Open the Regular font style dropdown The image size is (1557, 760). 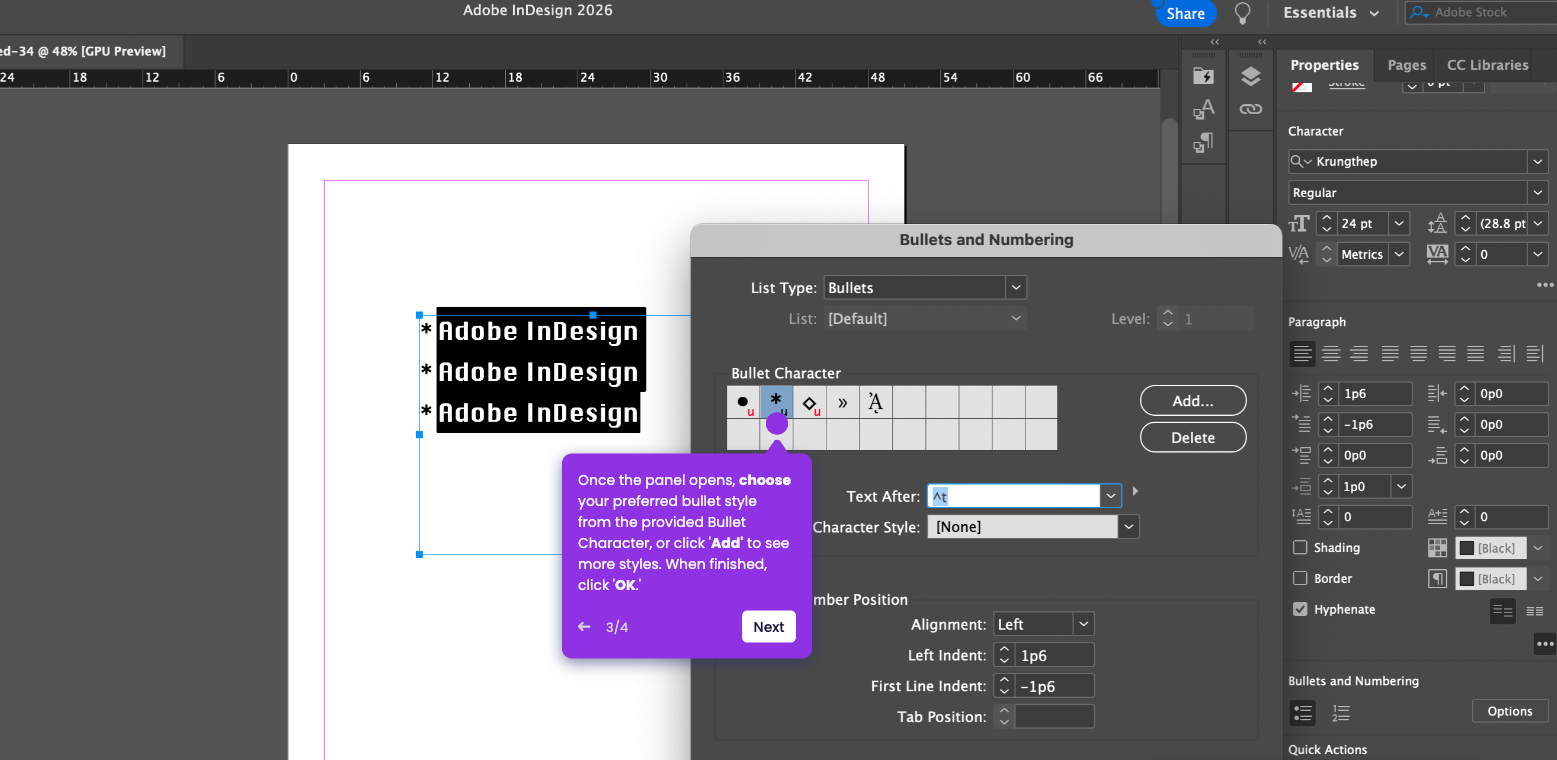tap(1537, 193)
